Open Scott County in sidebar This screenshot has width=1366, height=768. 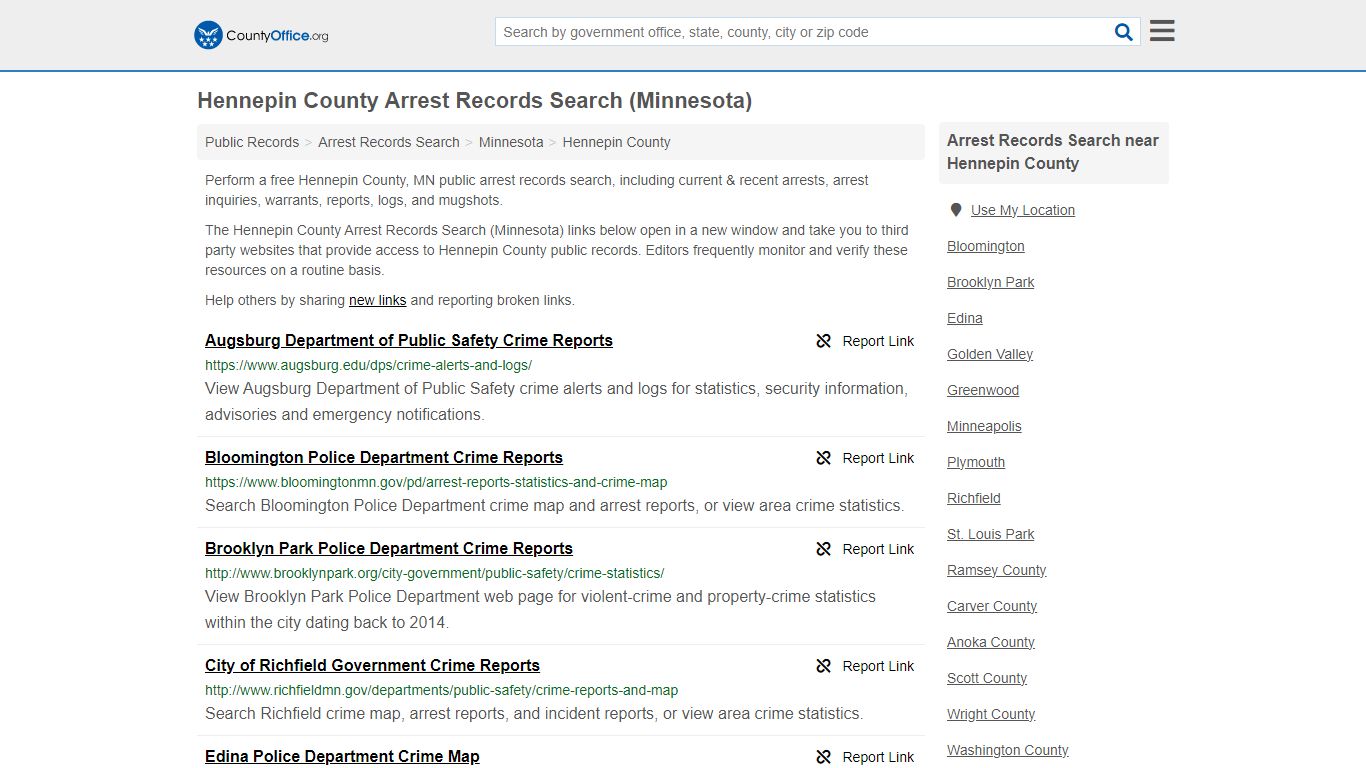pyautogui.click(x=987, y=678)
